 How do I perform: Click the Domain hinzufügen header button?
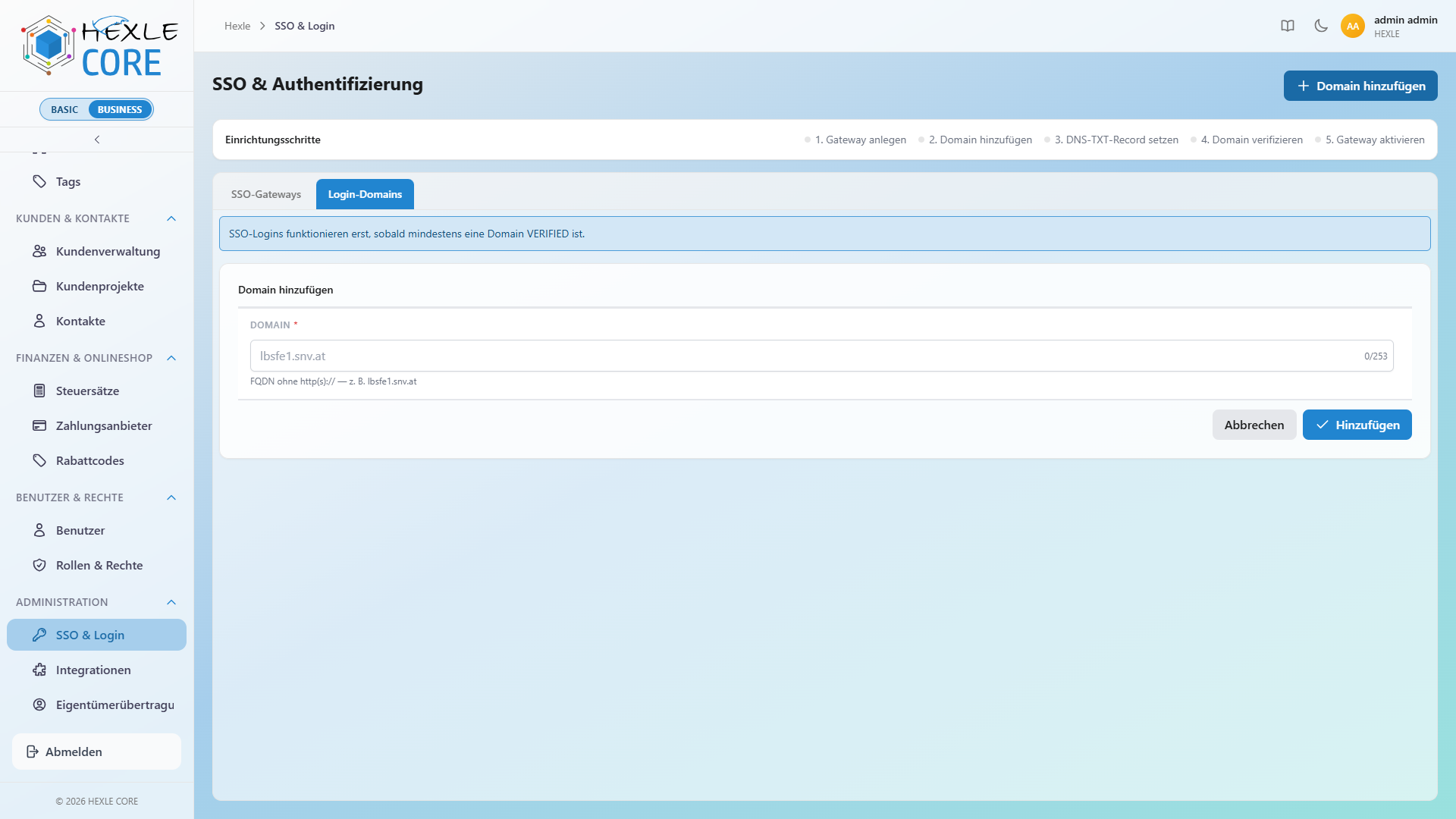click(x=1360, y=86)
